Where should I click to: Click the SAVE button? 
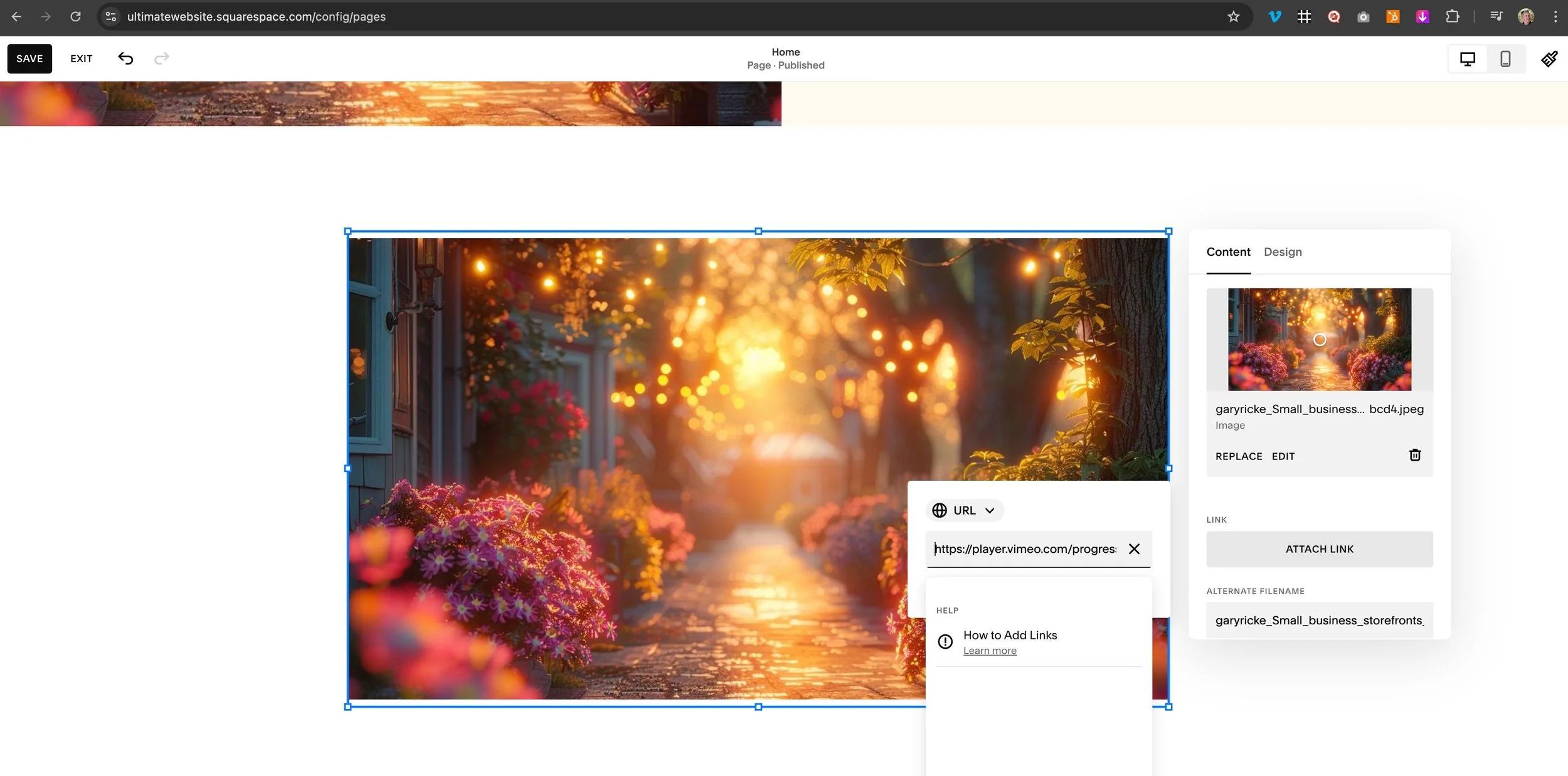click(x=29, y=59)
